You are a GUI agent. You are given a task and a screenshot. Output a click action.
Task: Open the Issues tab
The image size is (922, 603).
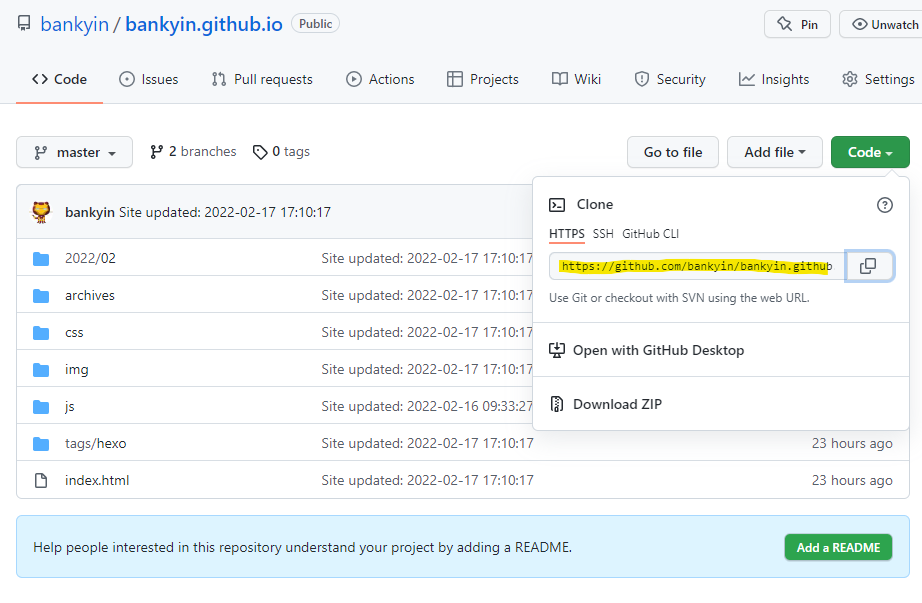(x=148, y=79)
